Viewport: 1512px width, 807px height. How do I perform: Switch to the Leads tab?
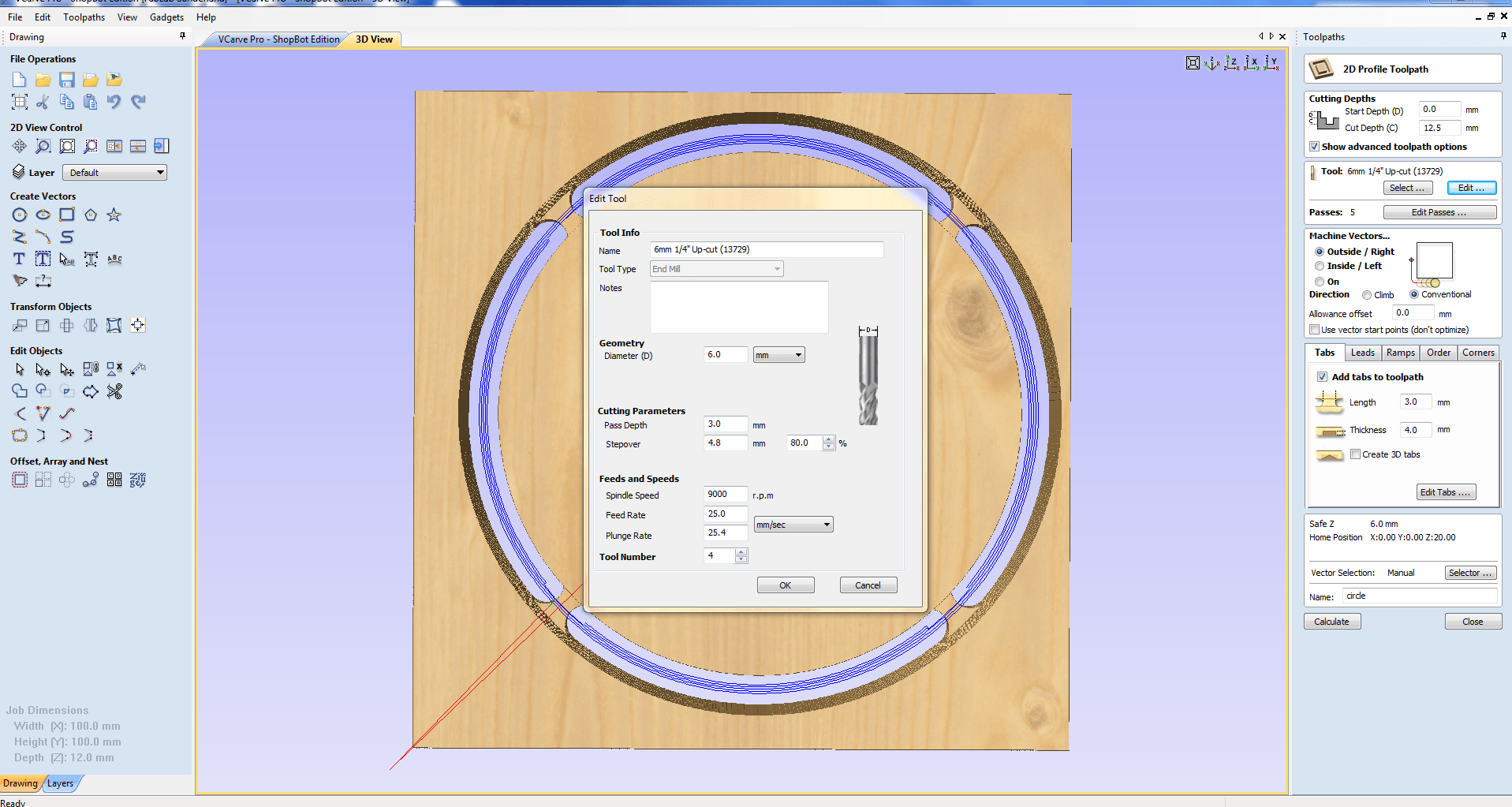[x=1362, y=353]
